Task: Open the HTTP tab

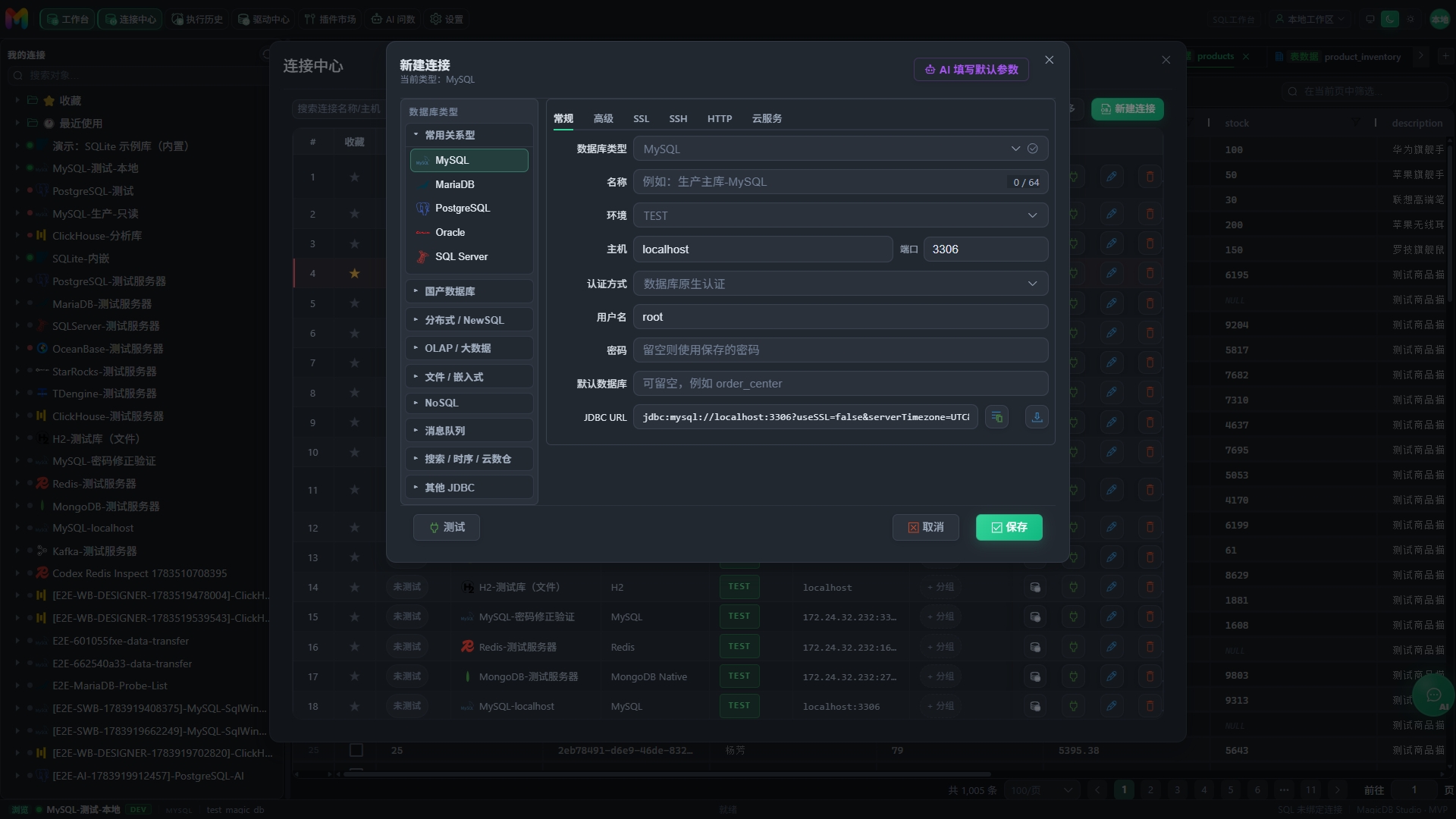Action: pos(720,118)
